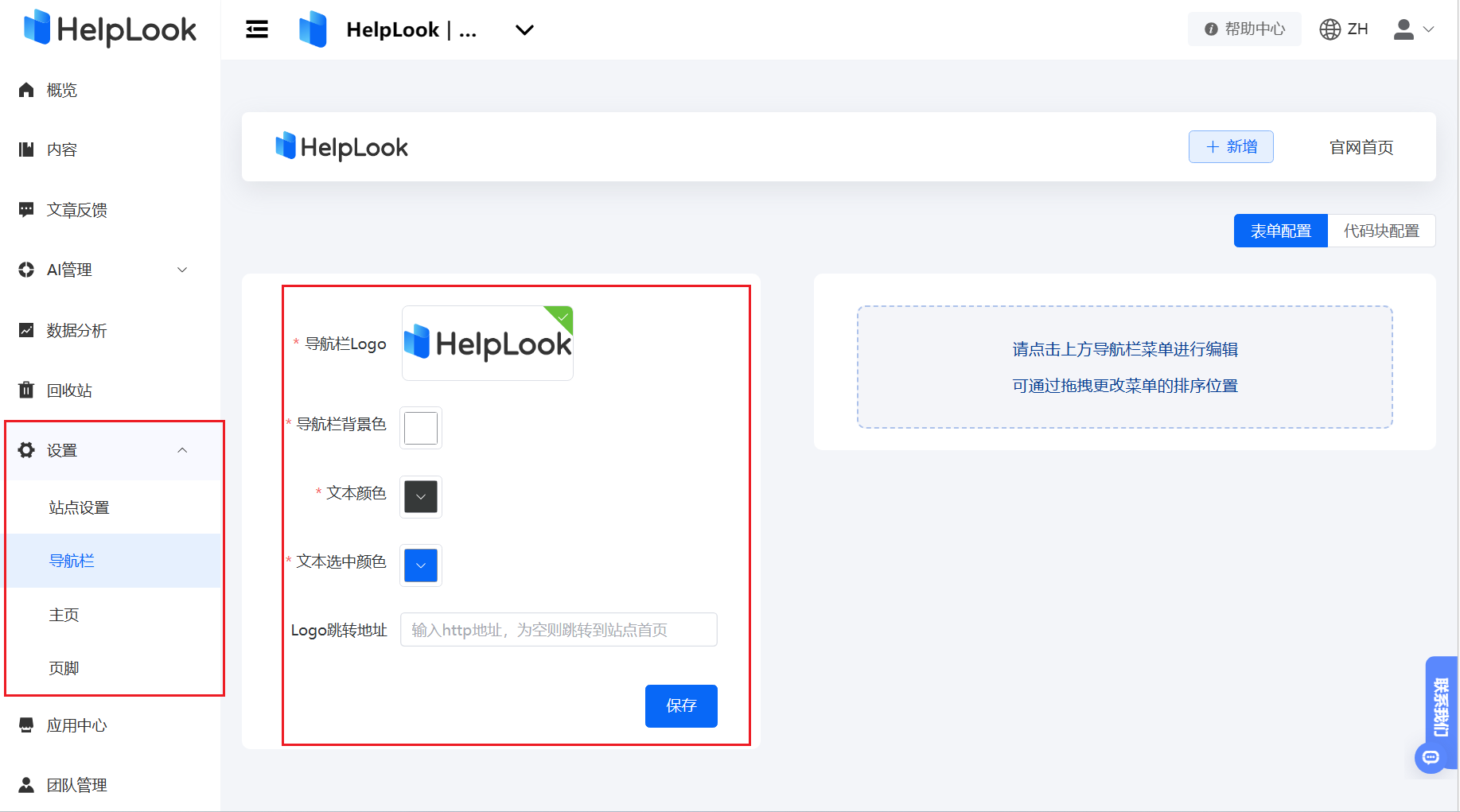The width and height of the screenshot is (1460, 812).
Task: Switch to the 代码块配置 tab
Action: (x=1381, y=231)
